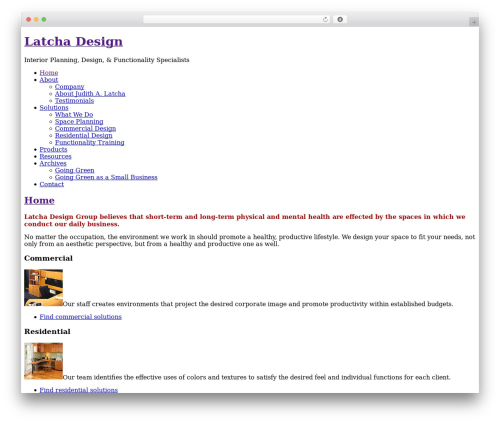Open Commercial Design link
Image resolution: width=500 pixels, height=423 pixels.
point(85,129)
